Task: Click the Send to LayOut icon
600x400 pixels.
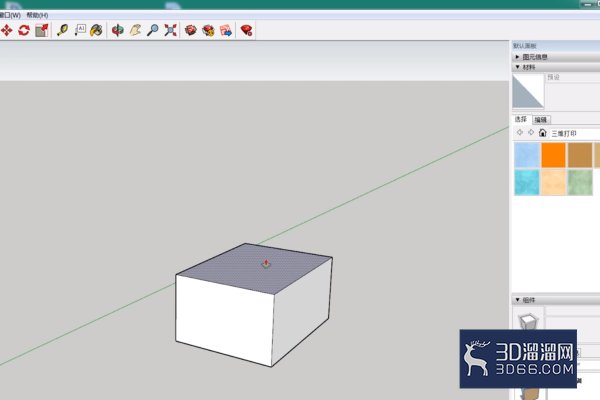Action: 226,30
